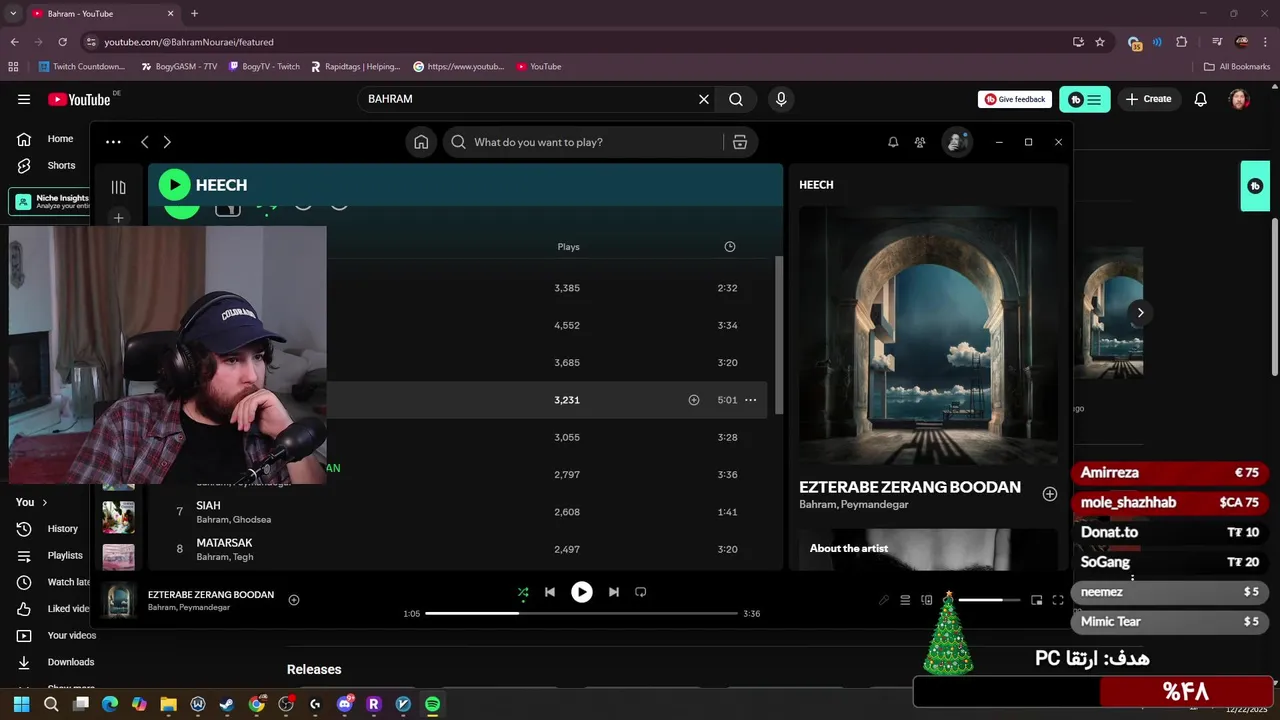Open Spotify three-dot main menu
This screenshot has width=1280, height=720.
tap(113, 142)
